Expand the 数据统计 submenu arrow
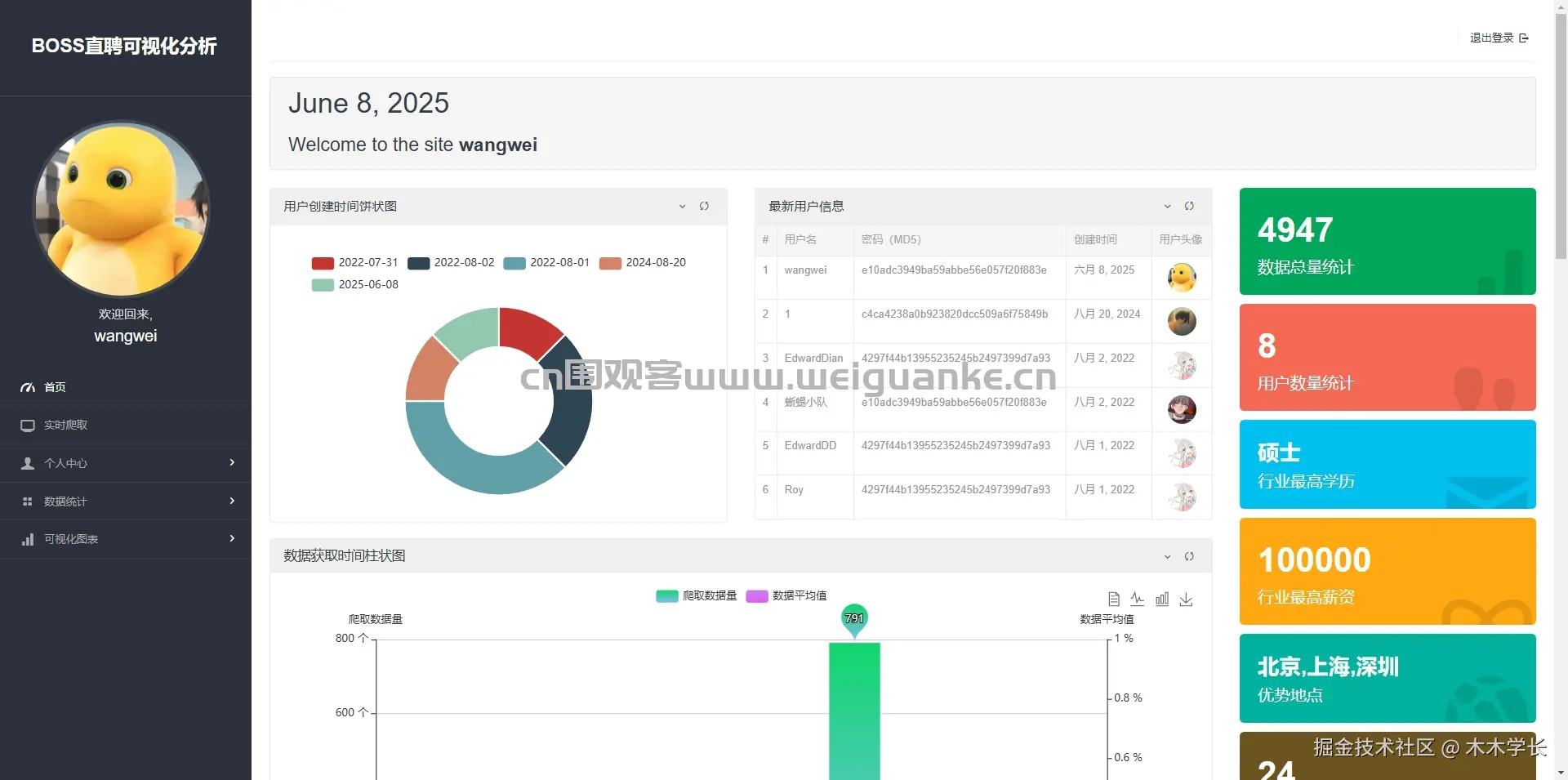 click(232, 501)
